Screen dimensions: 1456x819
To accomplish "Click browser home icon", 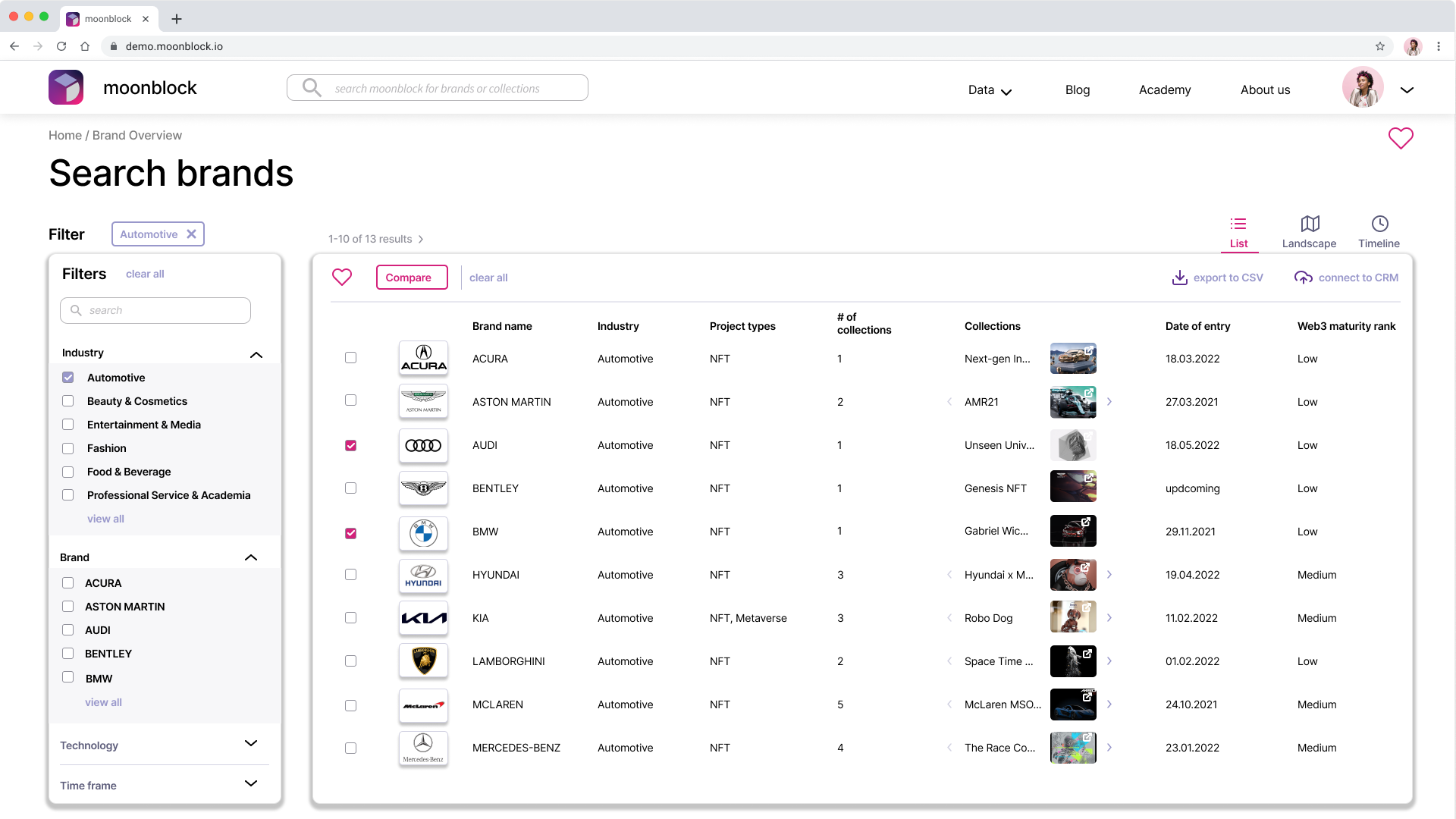I will pyautogui.click(x=85, y=46).
